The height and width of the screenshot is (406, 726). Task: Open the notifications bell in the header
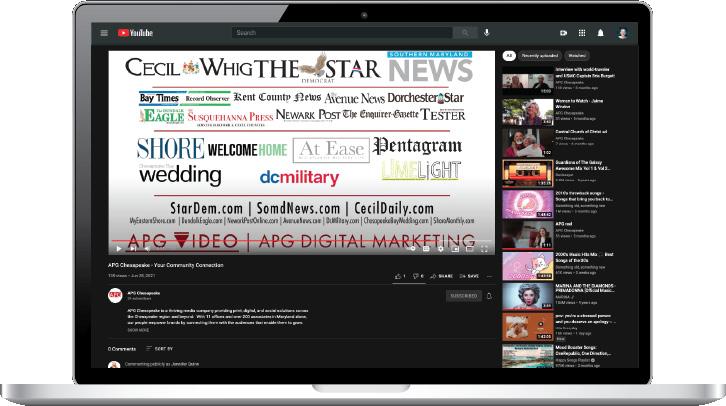pyautogui.click(x=601, y=33)
